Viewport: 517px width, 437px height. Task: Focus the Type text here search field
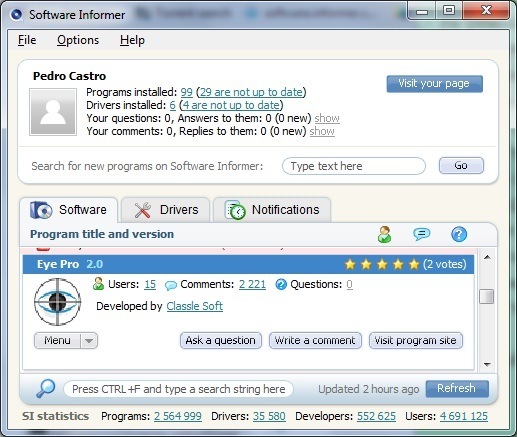coord(354,166)
